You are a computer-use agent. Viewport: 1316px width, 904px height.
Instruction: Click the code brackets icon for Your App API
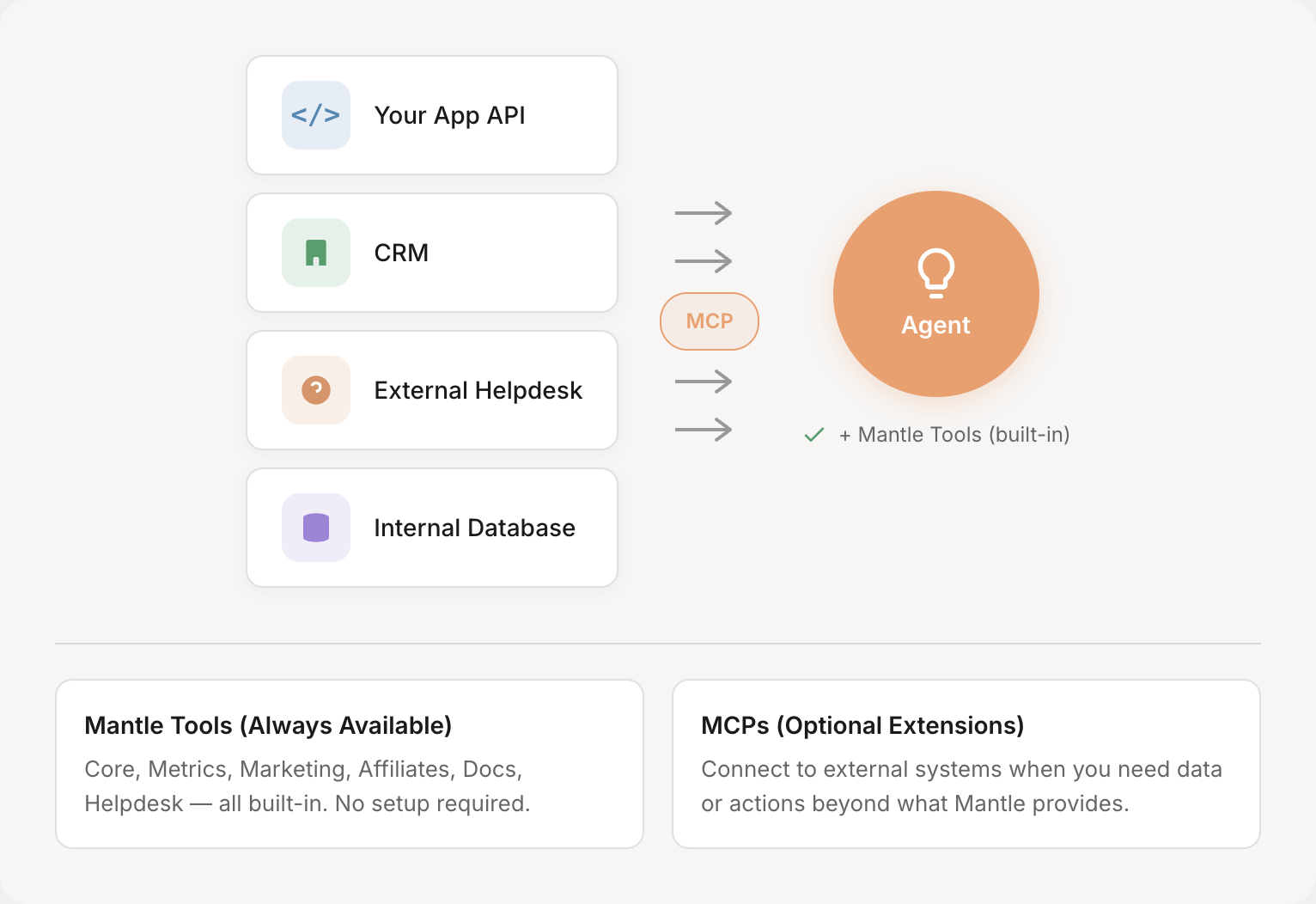[x=315, y=115]
